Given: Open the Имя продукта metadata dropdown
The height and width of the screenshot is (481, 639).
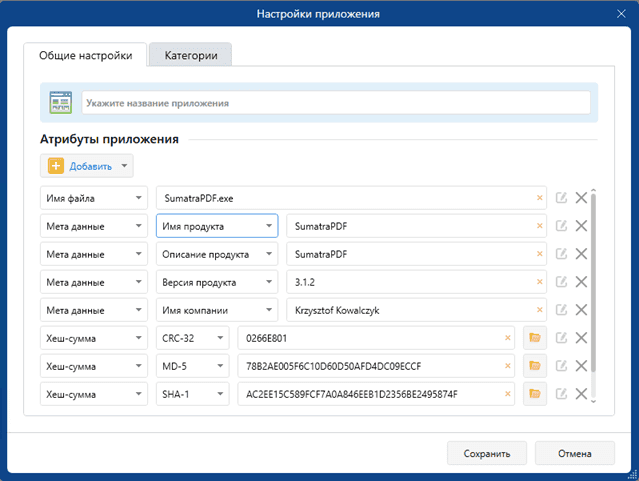Looking at the screenshot, I should click(x=217, y=226).
